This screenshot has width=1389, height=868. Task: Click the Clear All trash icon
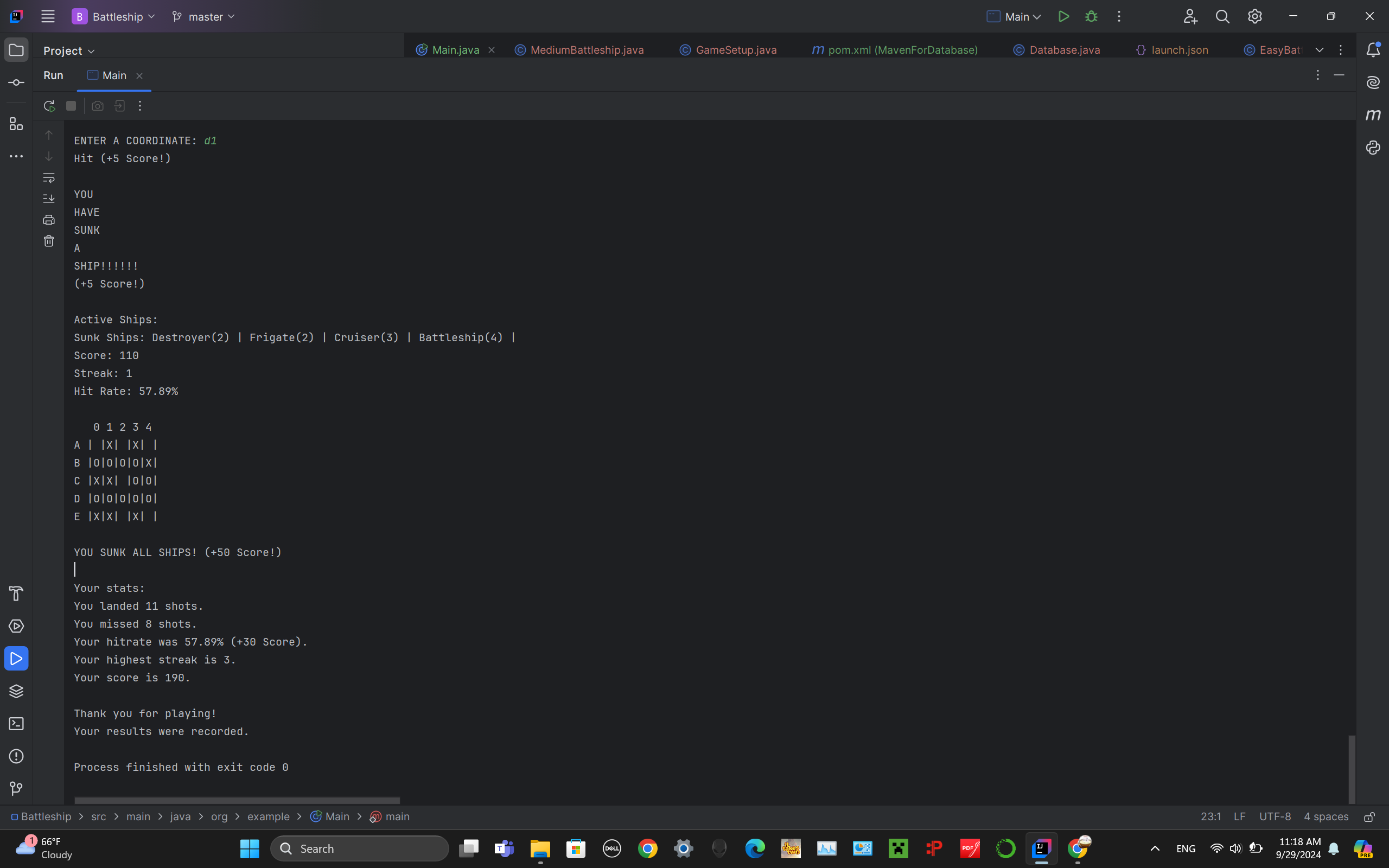(49, 241)
